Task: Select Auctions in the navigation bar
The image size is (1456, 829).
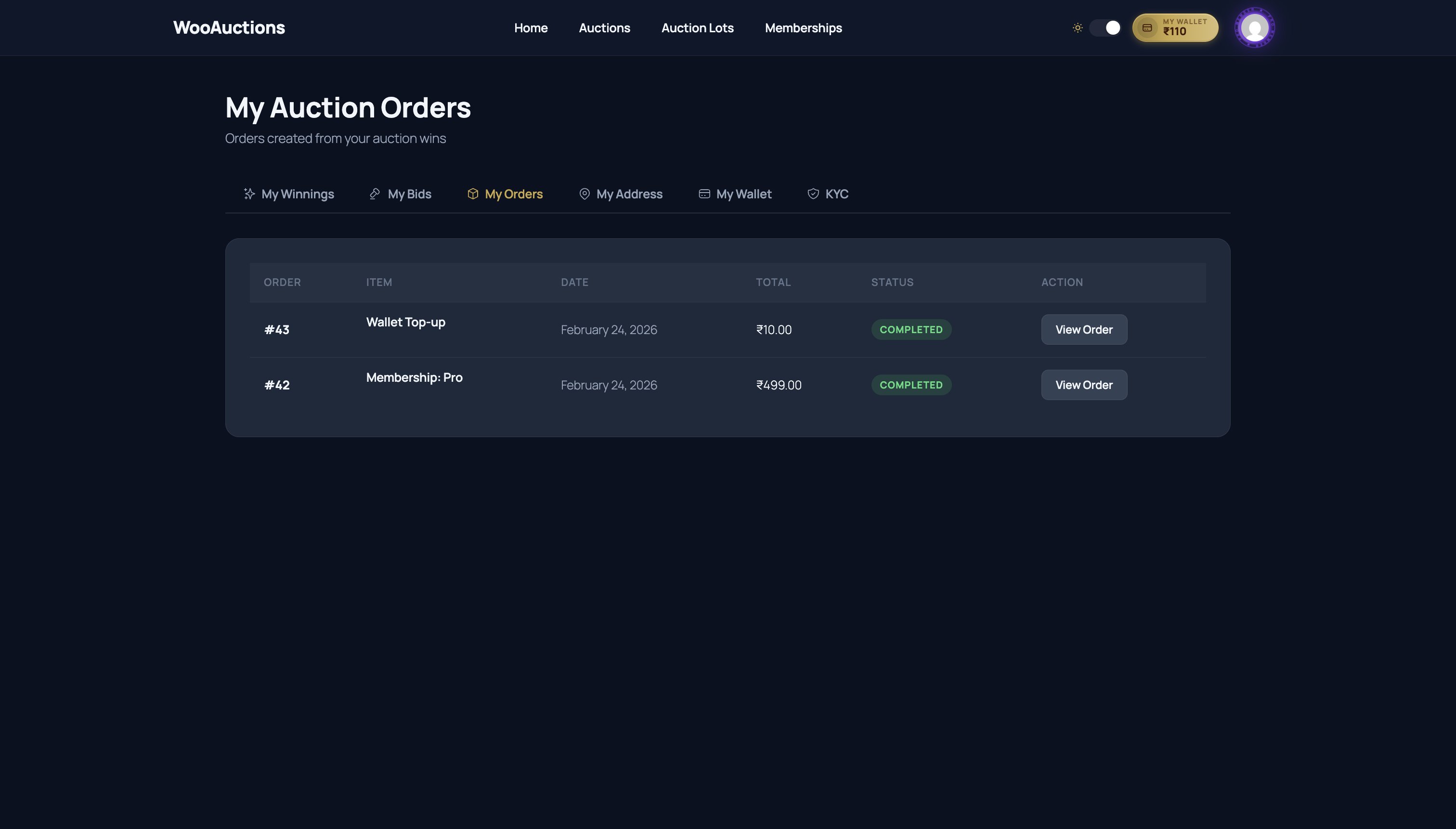Action: pos(605,27)
